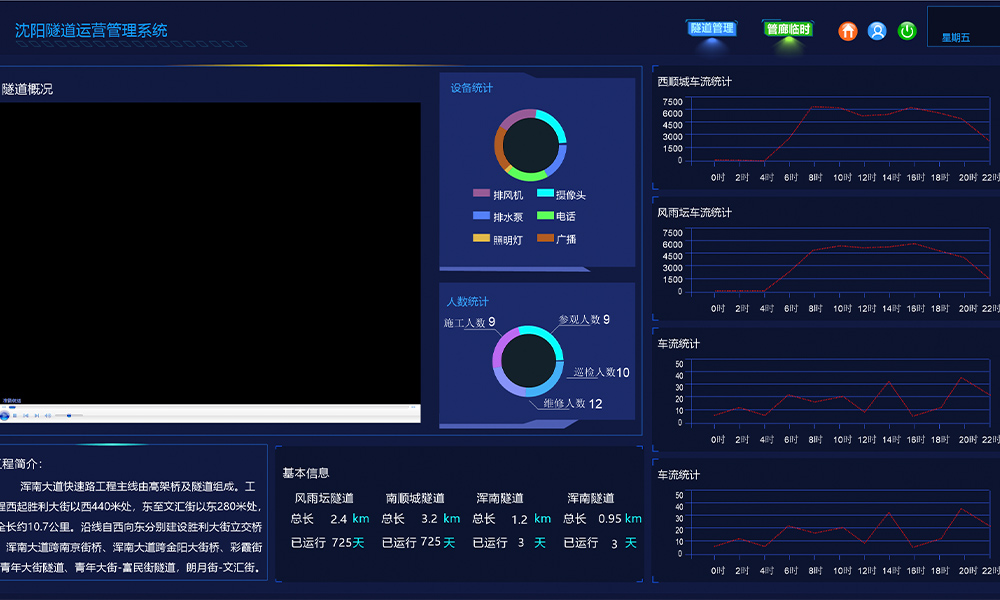This screenshot has height=600, width=1000.
Task: Skip to next track in video player
Action: pos(37,415)
